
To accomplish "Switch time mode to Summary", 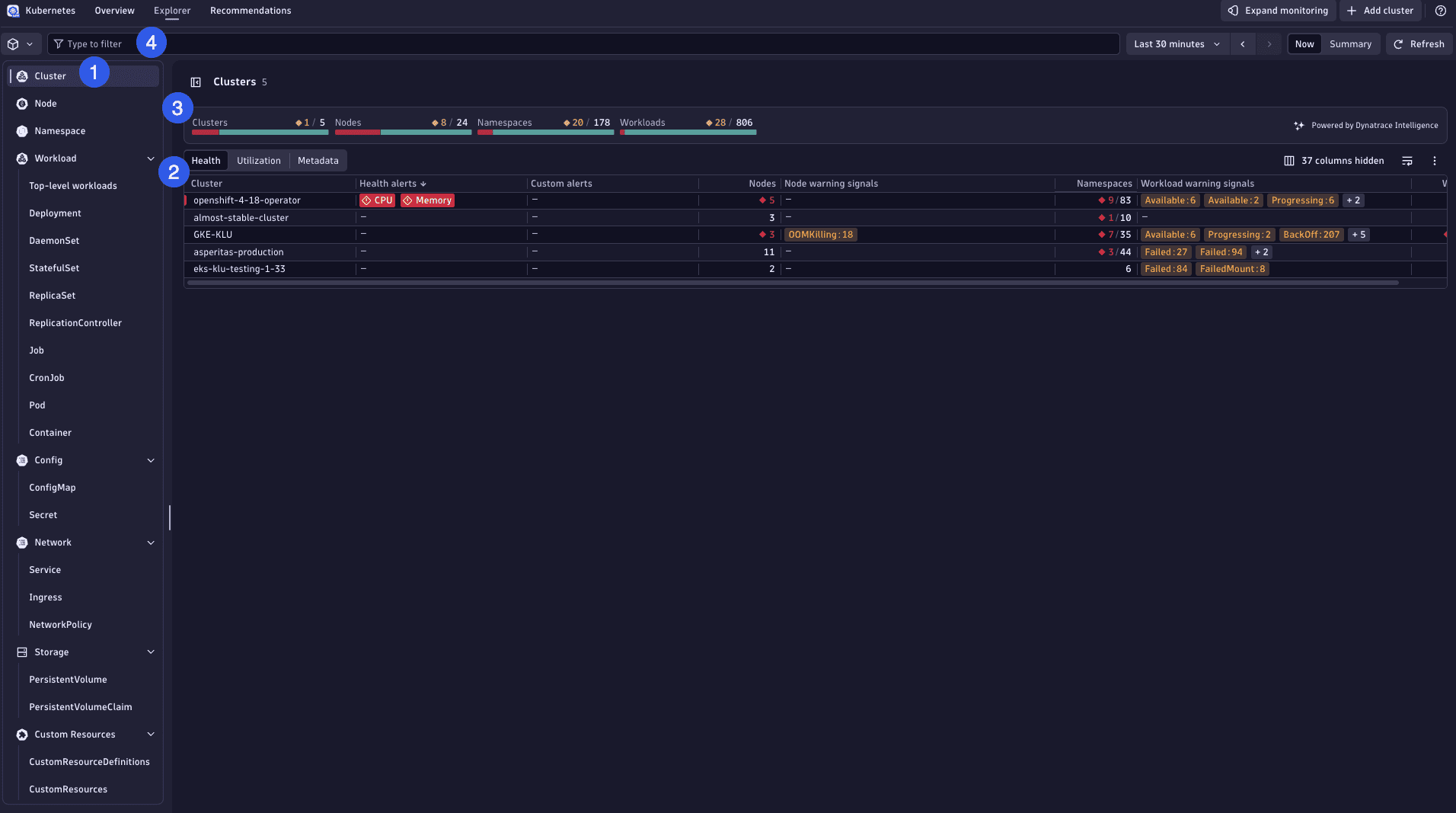I will (x=1349, y=44).
